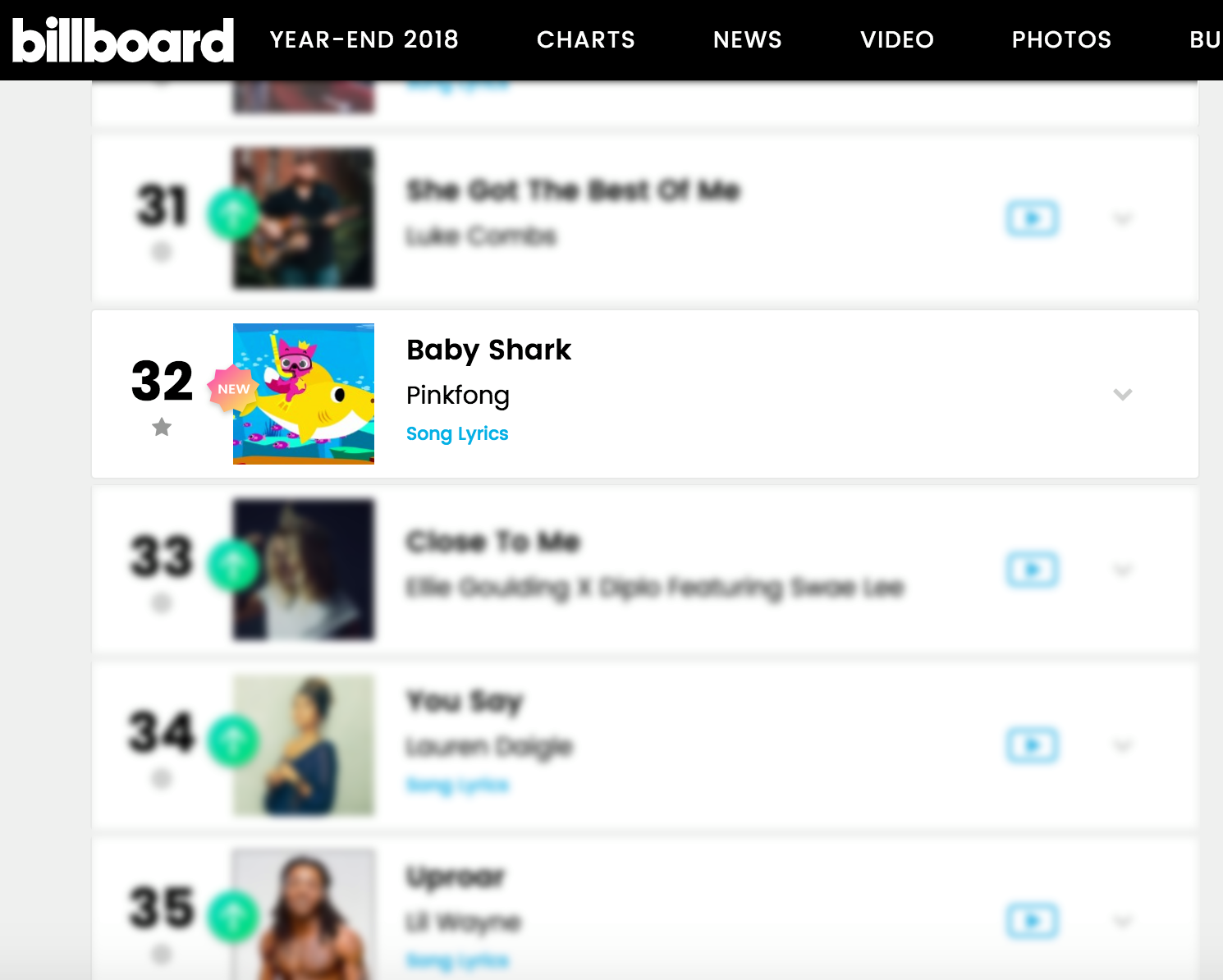This screenshot has width=1223, height=980.
Task: Open the Photos section
Action: [x=1061, y=39]
